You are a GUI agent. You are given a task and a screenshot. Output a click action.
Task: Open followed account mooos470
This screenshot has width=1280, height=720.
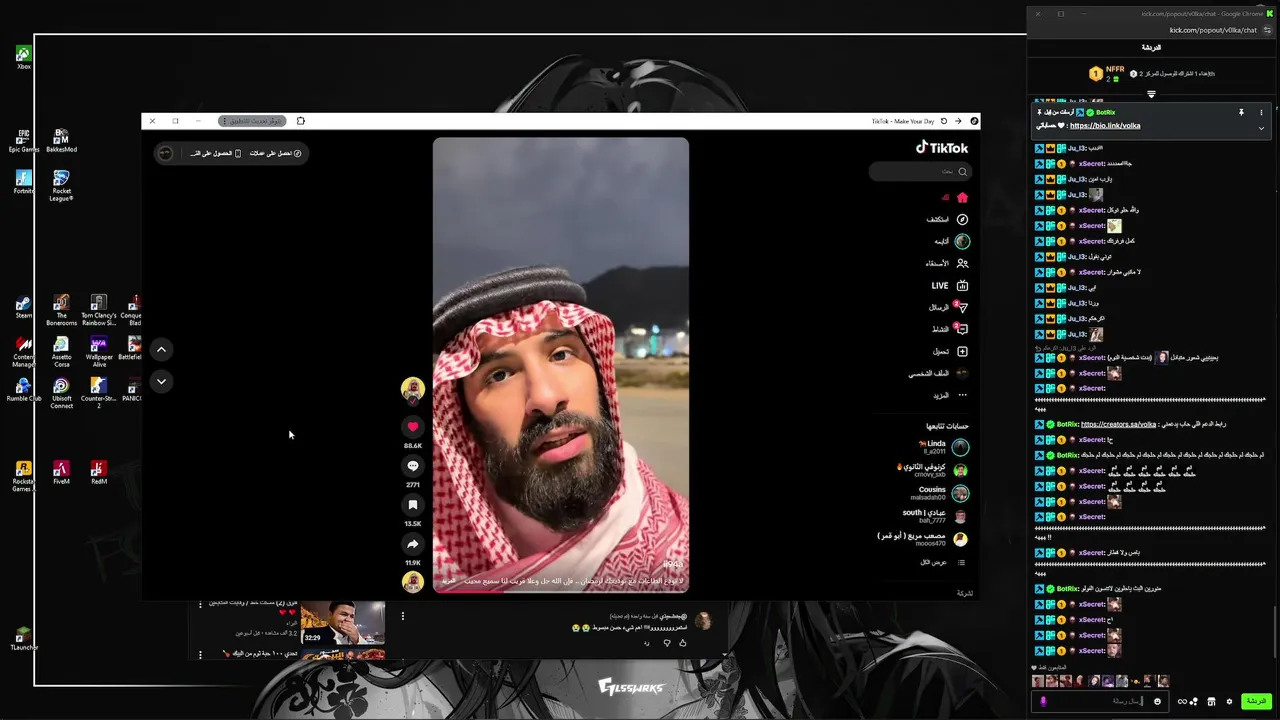tap(923, 539)
